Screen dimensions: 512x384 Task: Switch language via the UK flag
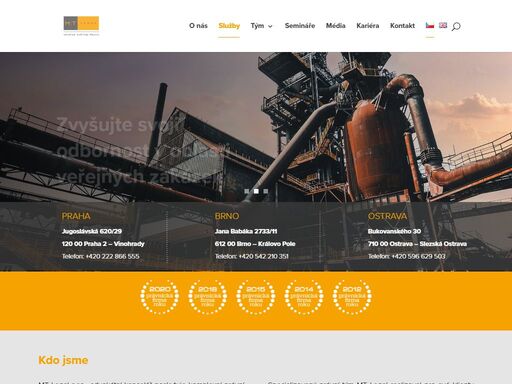[x=443, y=25]
